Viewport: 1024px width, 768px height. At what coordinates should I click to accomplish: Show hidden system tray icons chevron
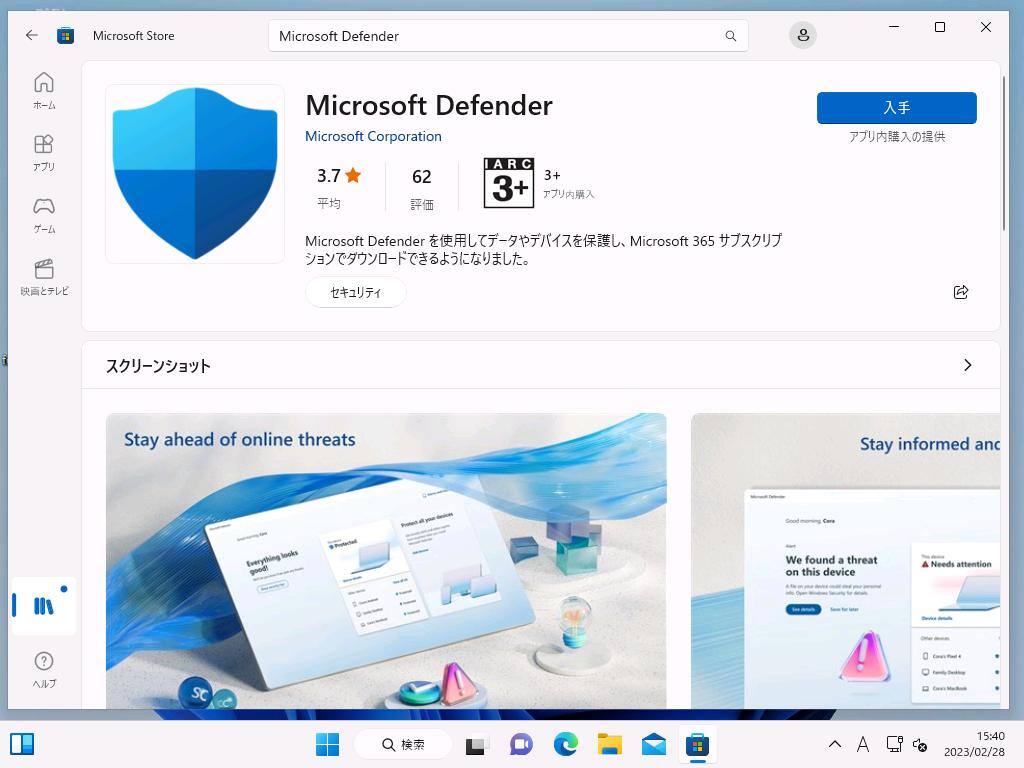coord(834,744)
